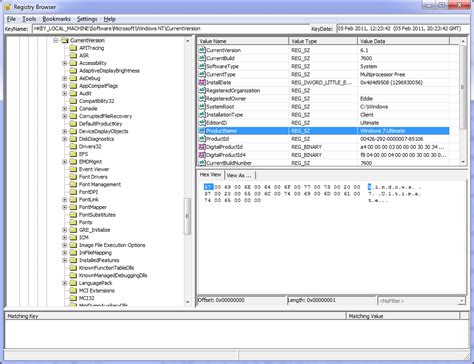Expand the CorruptedFileRecovery key
This screenshot has height=364, width=474.
pyautogui.click(x=65, y=116)
